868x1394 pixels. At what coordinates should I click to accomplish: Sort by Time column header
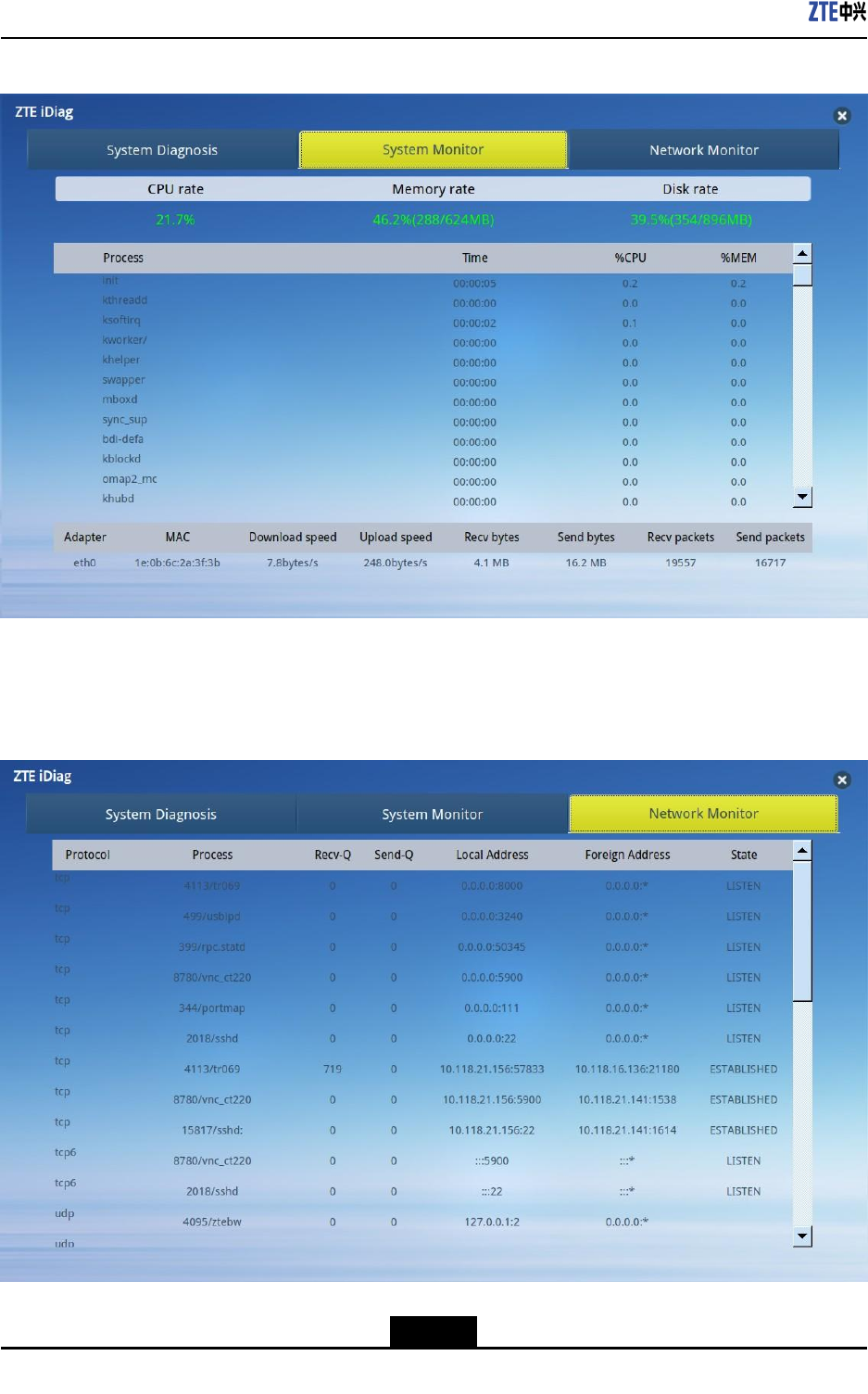pyautogui.click(x=475, y=258)
